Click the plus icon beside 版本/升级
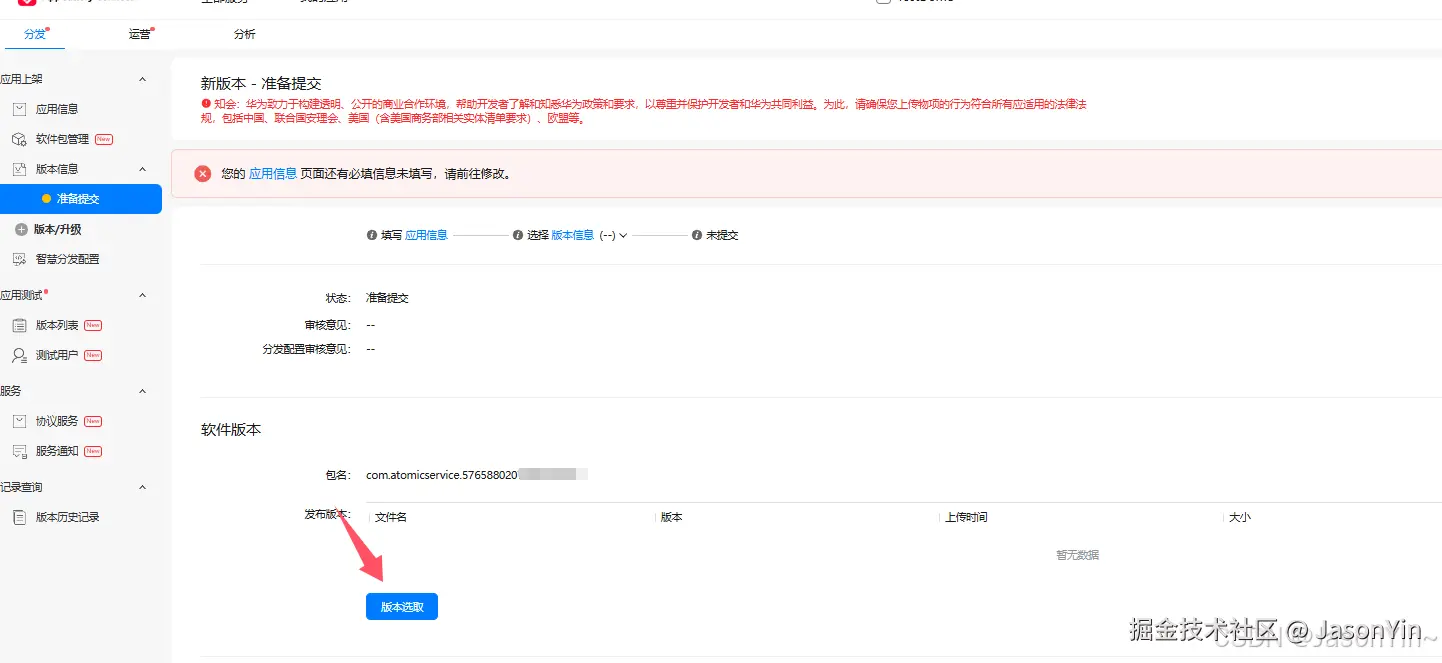Image resolution: width=1442 pixels, height=663 pixels. point(21,229)
